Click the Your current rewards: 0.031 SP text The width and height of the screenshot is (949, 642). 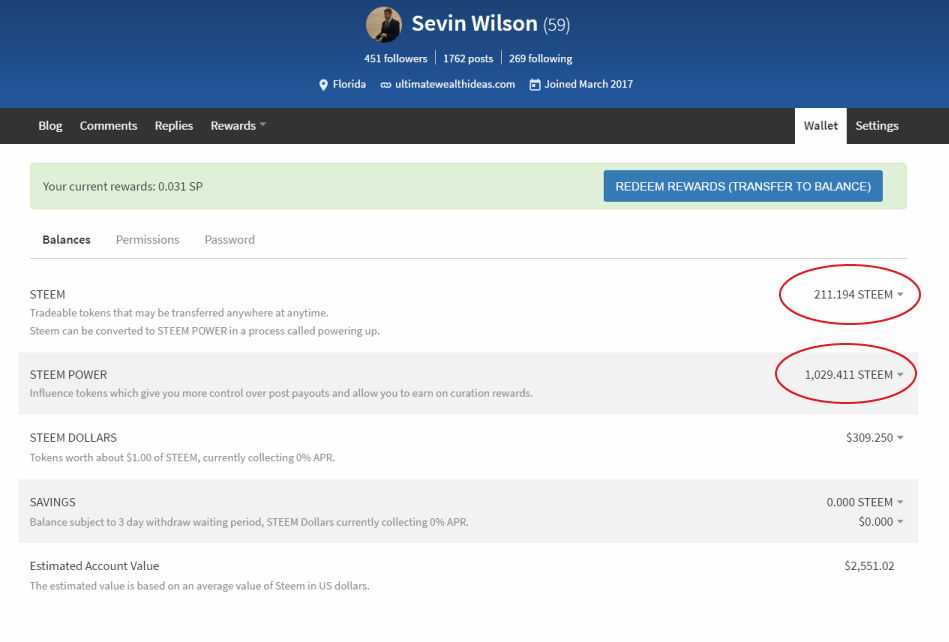click(123, 186)
